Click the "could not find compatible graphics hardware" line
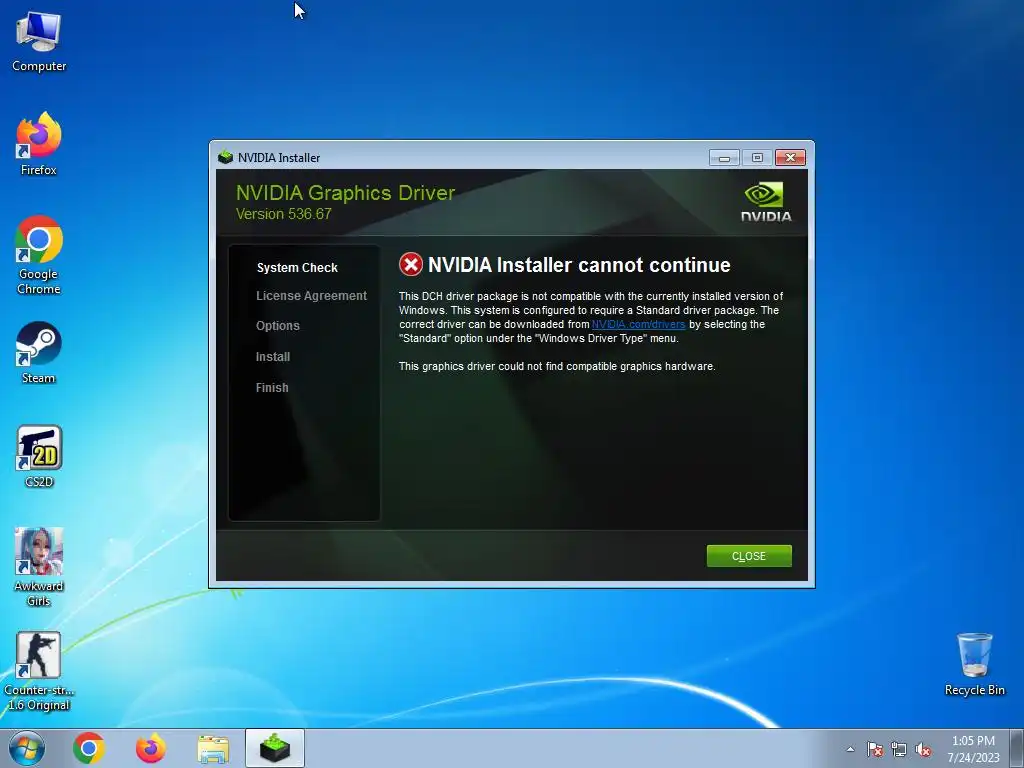This screenshot has height=768, width=1024. [x=557, y=366]
